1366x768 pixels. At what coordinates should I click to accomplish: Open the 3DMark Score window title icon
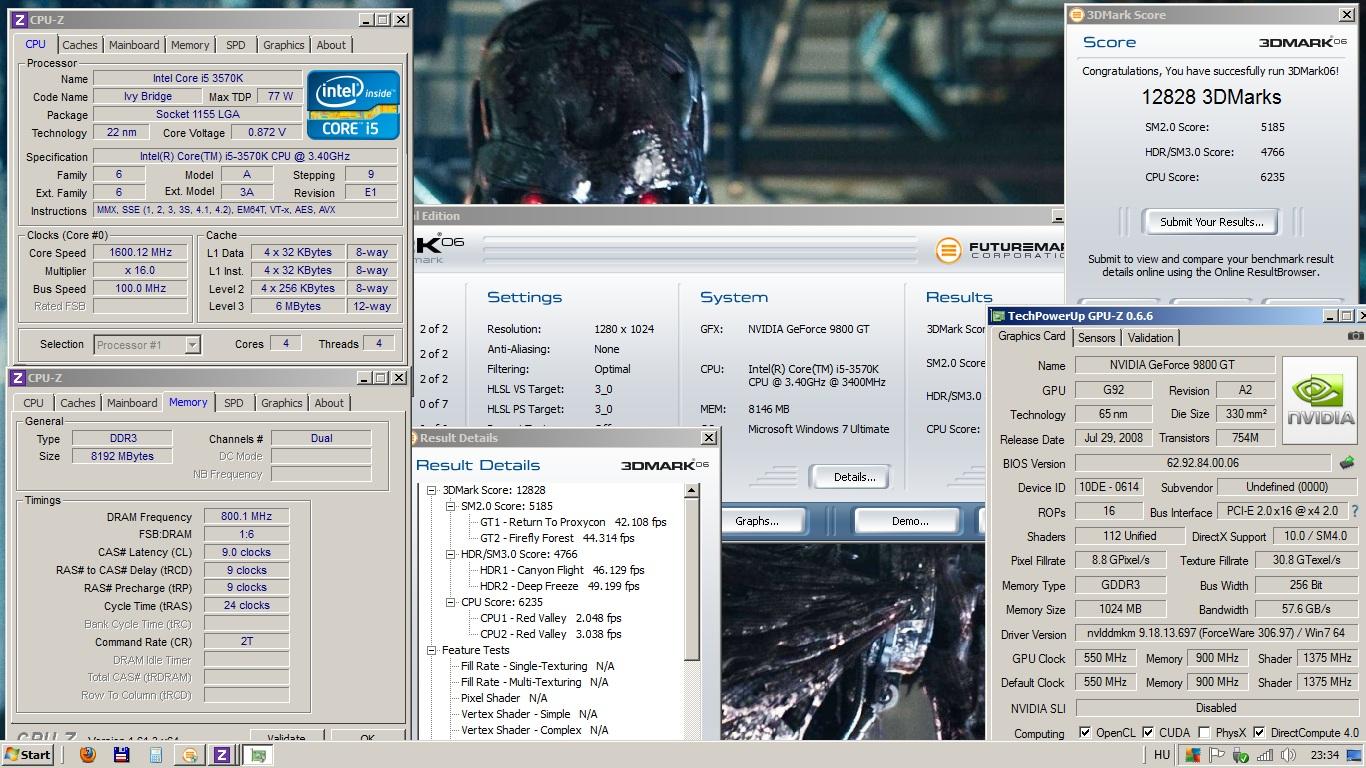[x=1076, y=15]
